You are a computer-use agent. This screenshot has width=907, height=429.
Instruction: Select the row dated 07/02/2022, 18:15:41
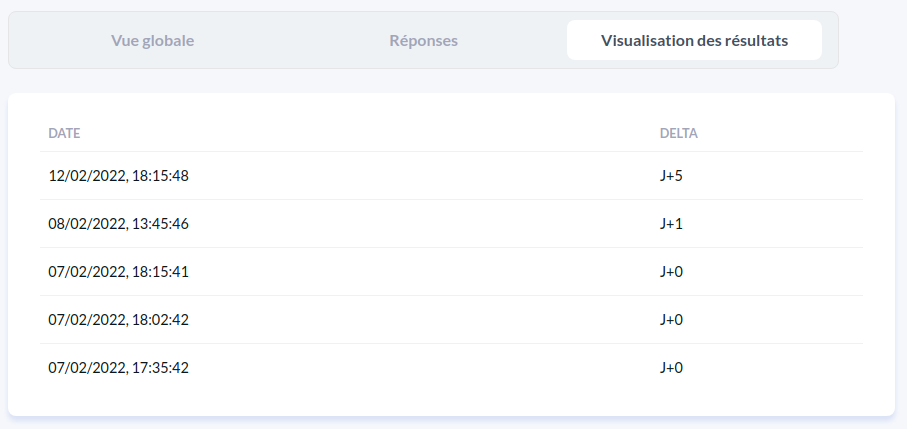[x=450, y=272]
